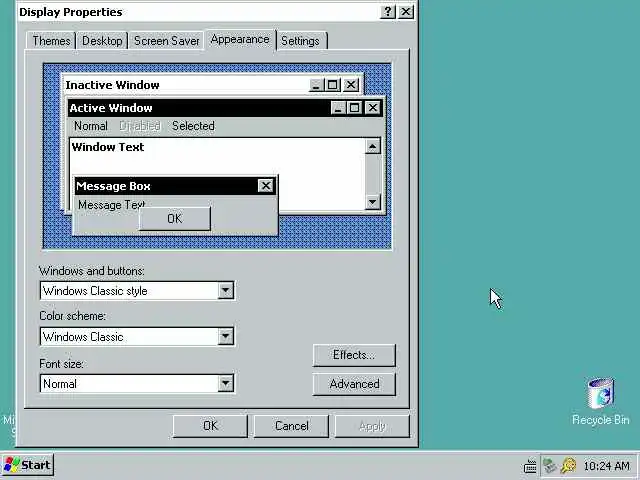The image size is (640, 480).
Task: Click the Display Properties title bar text
Action: [71, 12]
